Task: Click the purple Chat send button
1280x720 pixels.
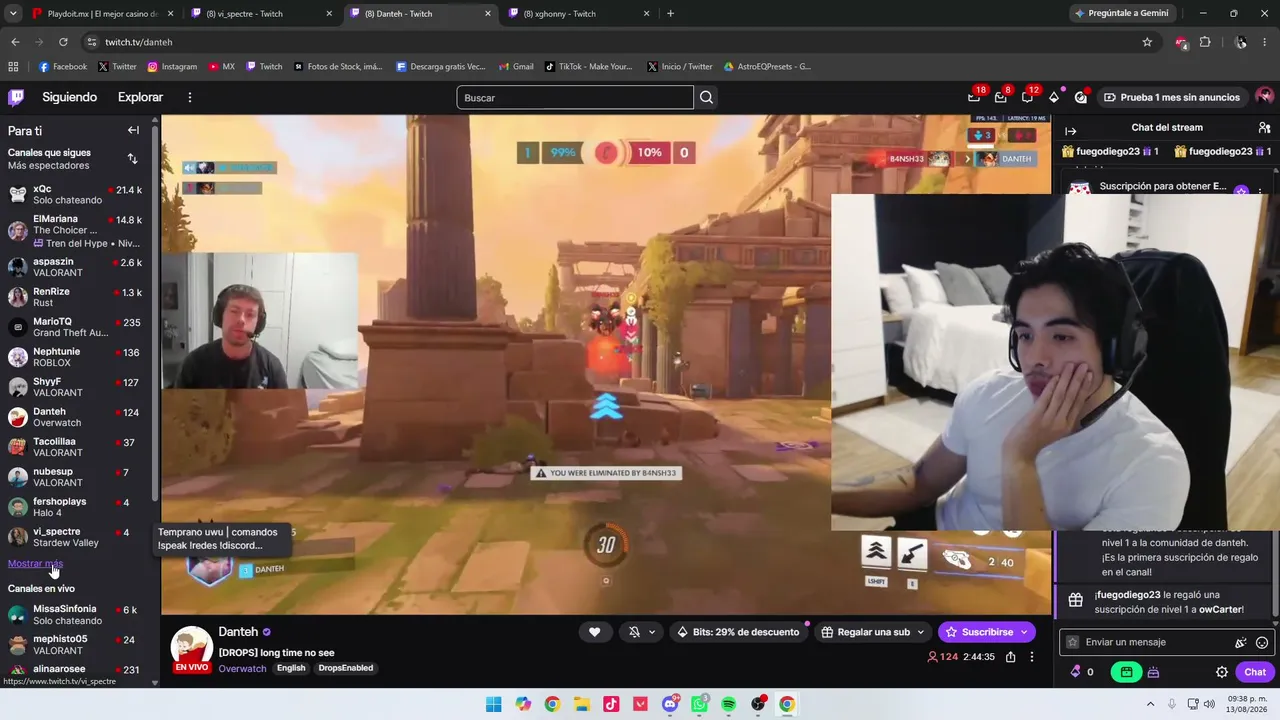Action: coord(1255,672)
